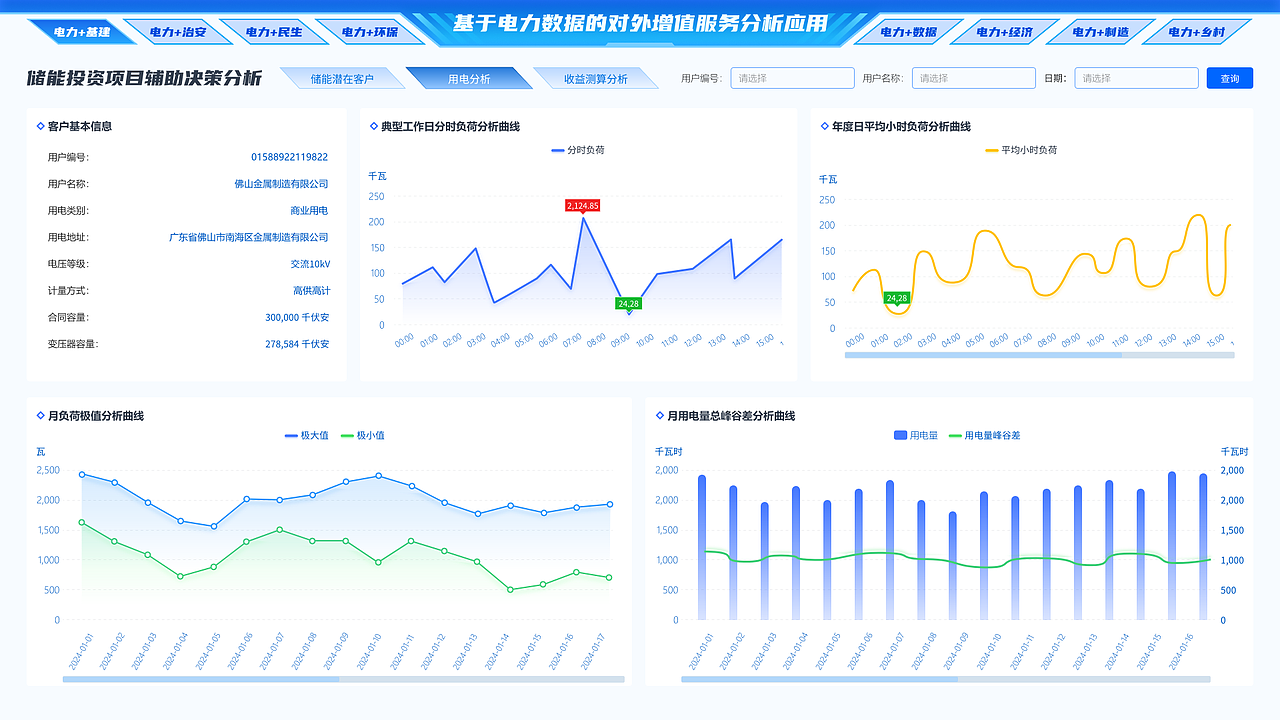
Task: Click the zoom slider under 月用电量总峰谷差 chart
Action: tap(946, 679)
